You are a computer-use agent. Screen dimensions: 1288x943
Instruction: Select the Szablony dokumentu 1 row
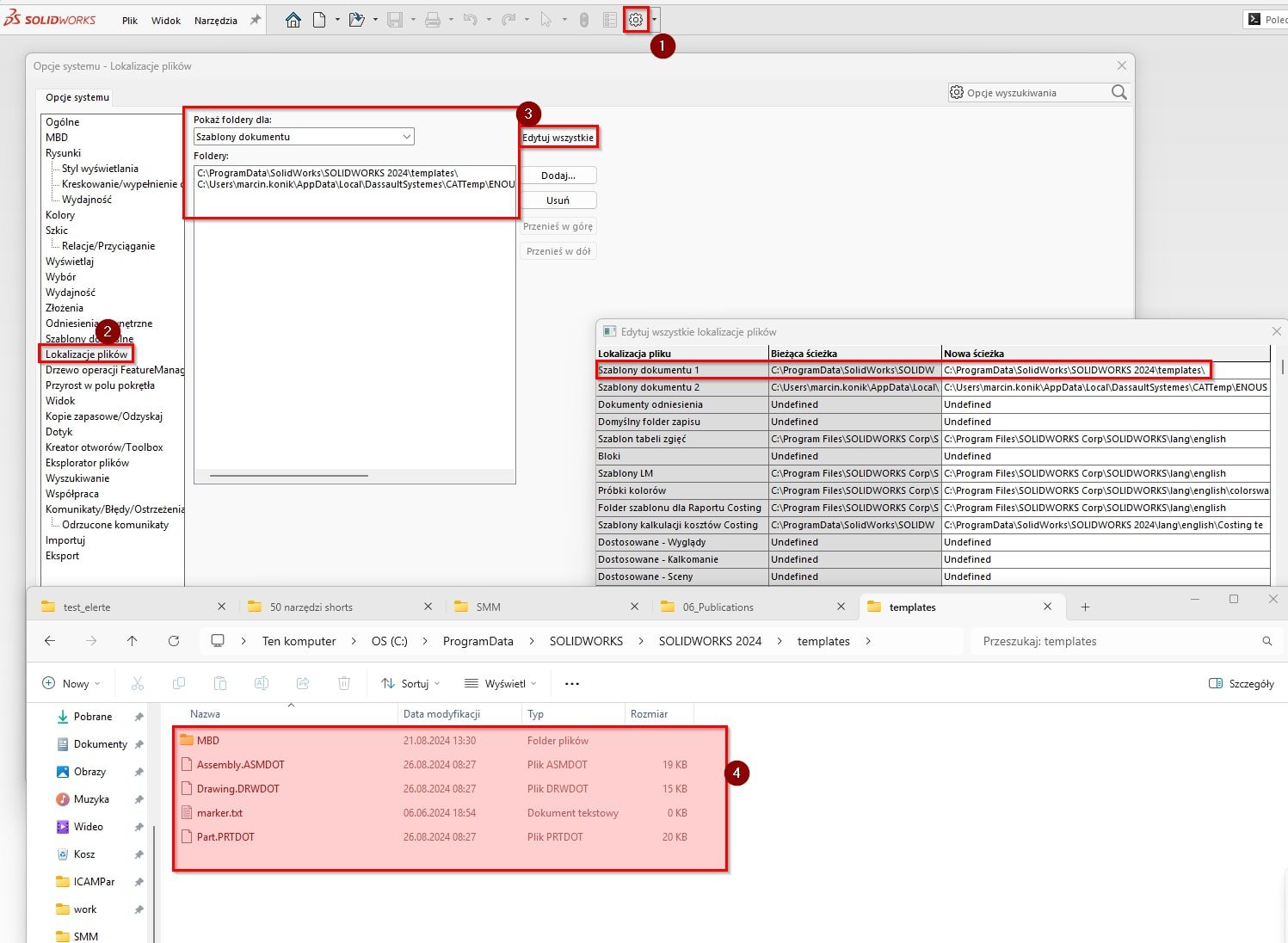tap(933, 370)
